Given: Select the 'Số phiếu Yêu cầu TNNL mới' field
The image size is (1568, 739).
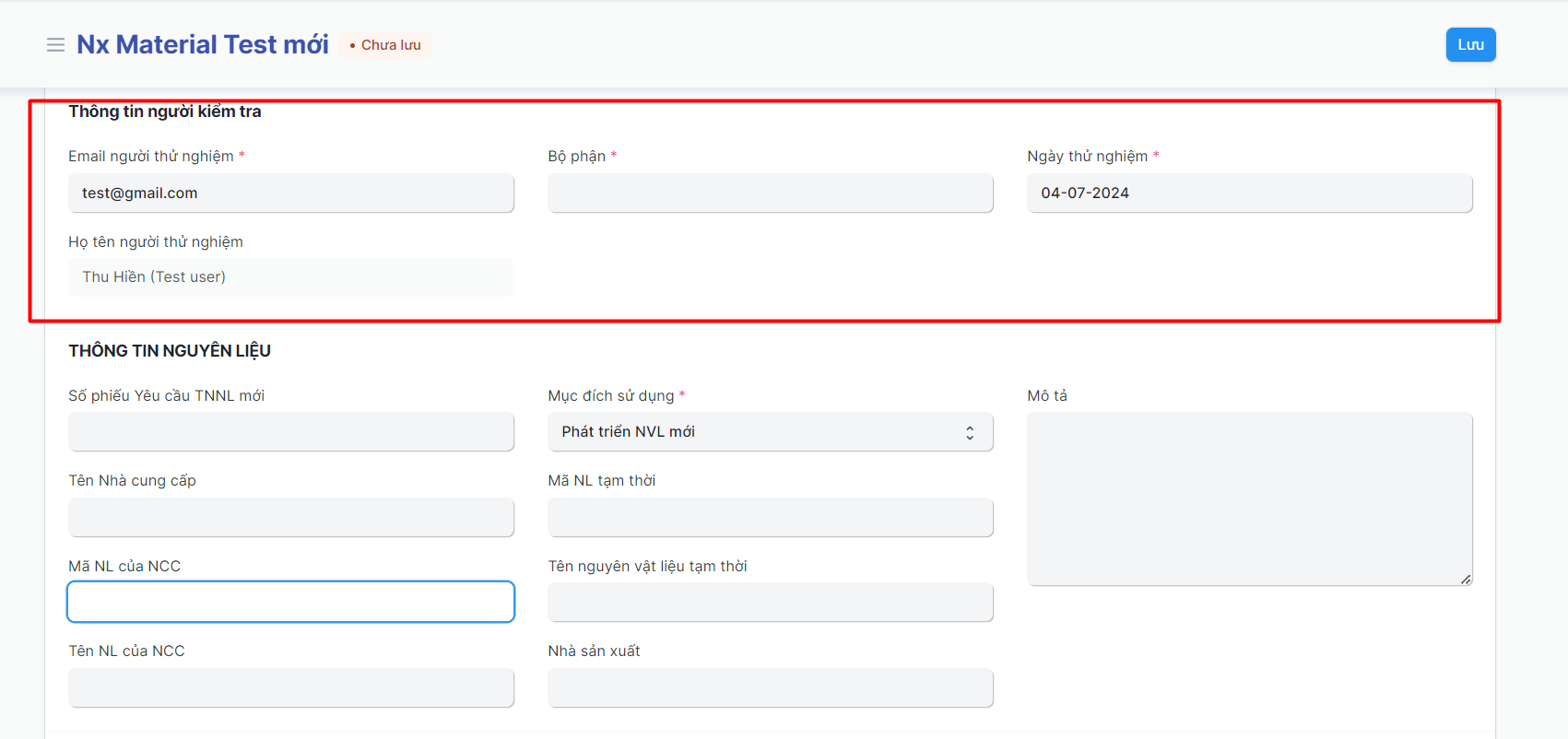Looking at the screenshot, I should [290, 432].
